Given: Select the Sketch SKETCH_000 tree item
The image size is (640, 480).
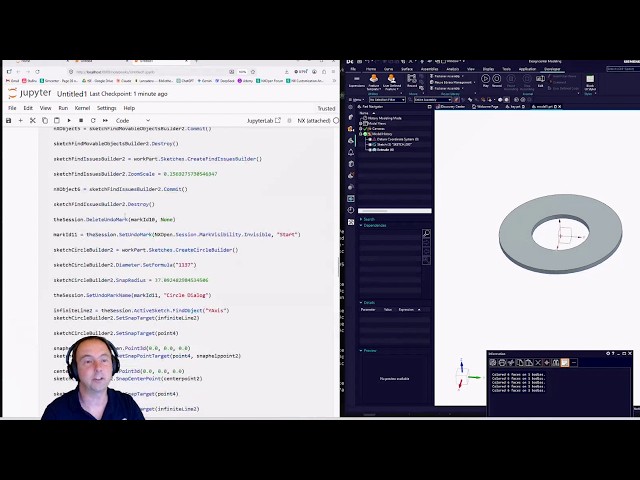Looking at the screenshot, I should (x=393, y=144).
